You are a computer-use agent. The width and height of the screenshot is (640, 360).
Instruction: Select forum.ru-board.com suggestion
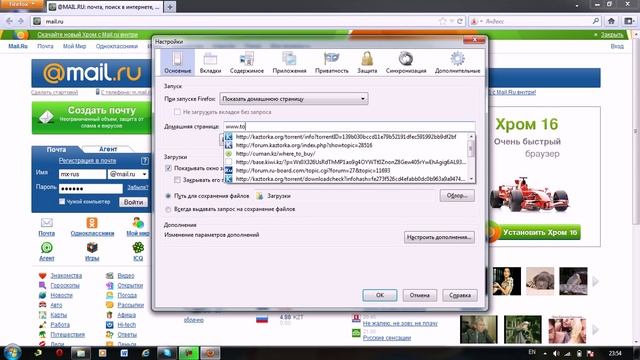pyautogui.click(x=346, y=171)
